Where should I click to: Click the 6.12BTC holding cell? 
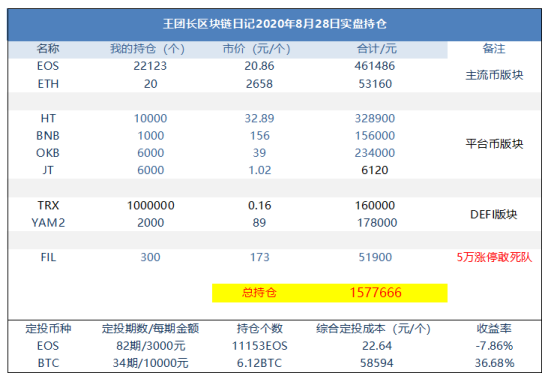click(259, 363)
